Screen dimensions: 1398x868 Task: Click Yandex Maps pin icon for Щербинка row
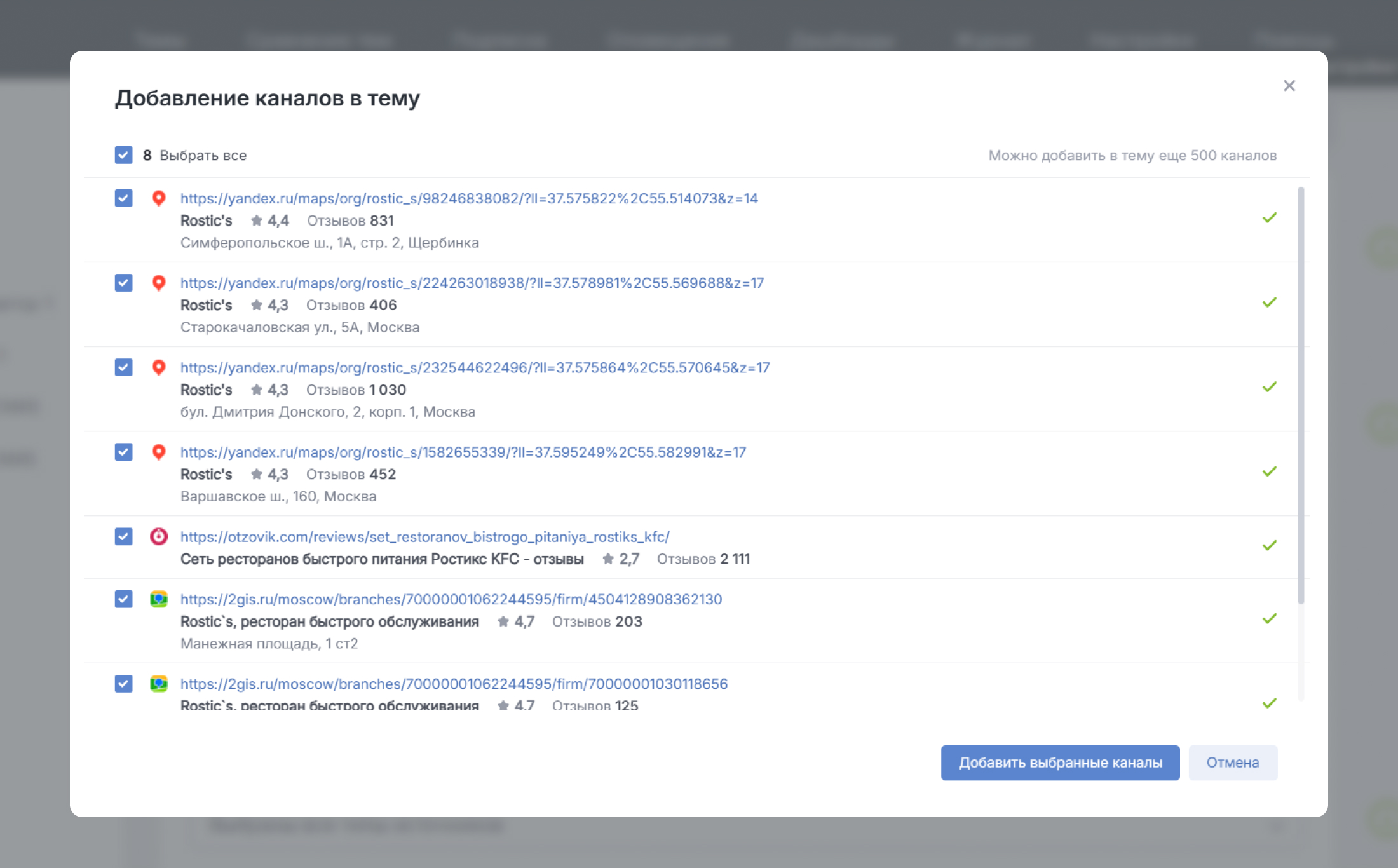point(159,198)
